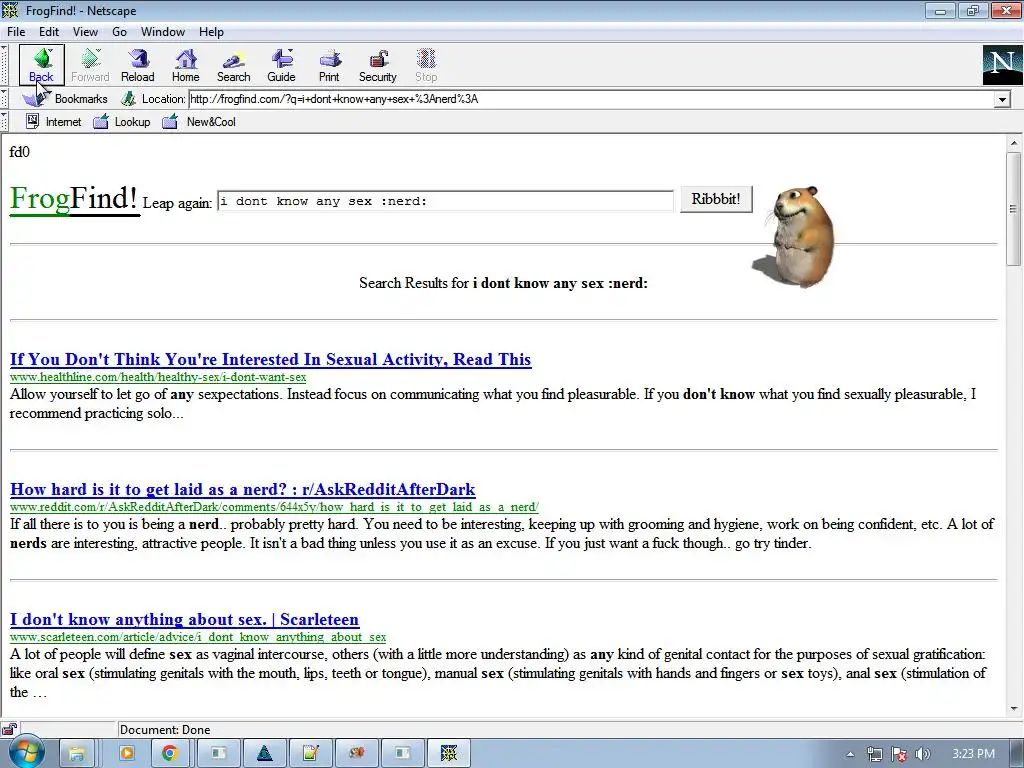Go back with the Back toolbar button
1024x768 pixels.
tap(41, 65)
